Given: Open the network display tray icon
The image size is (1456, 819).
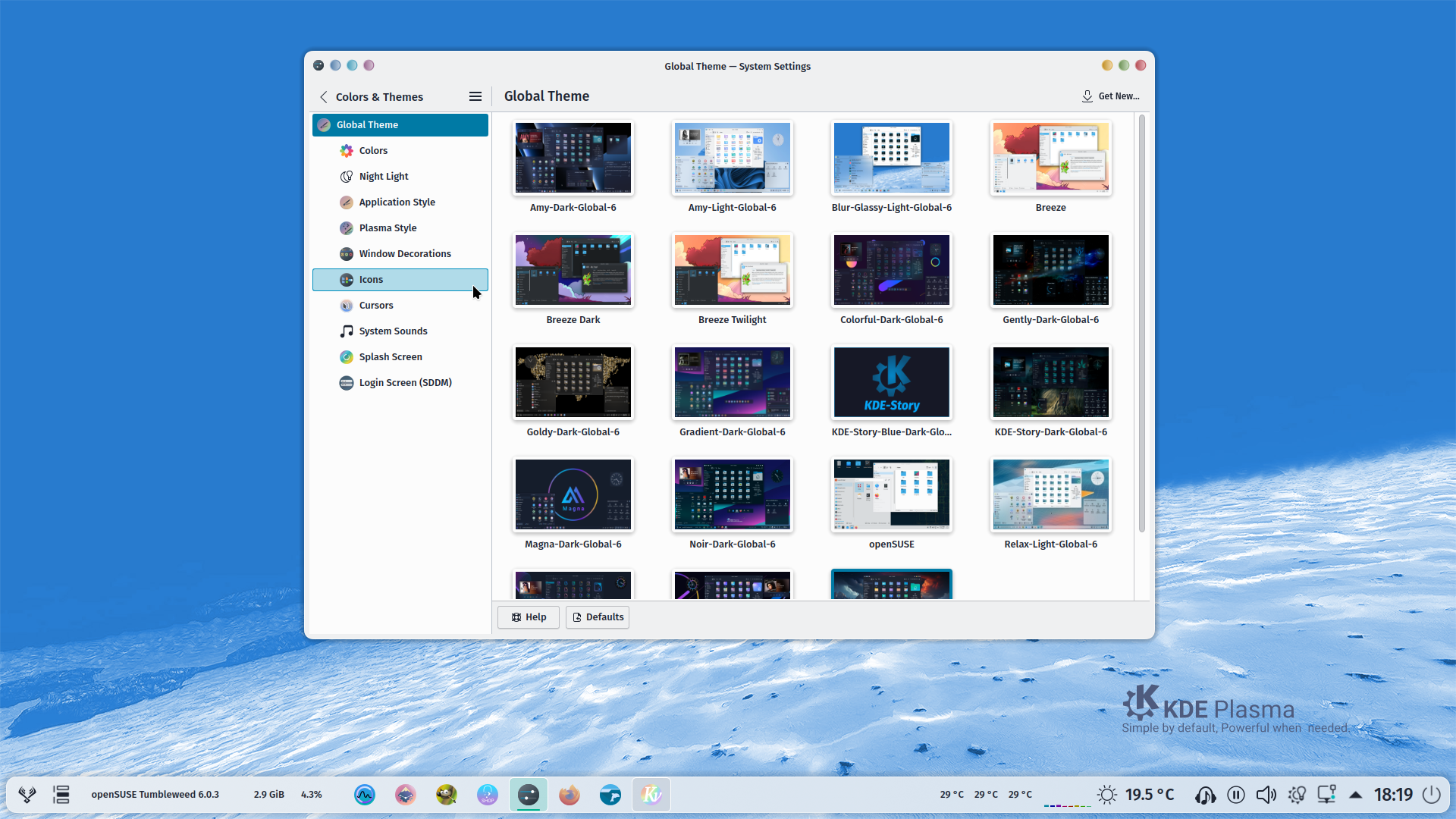Looking at the screenshot, I should tap(1327, 795).
